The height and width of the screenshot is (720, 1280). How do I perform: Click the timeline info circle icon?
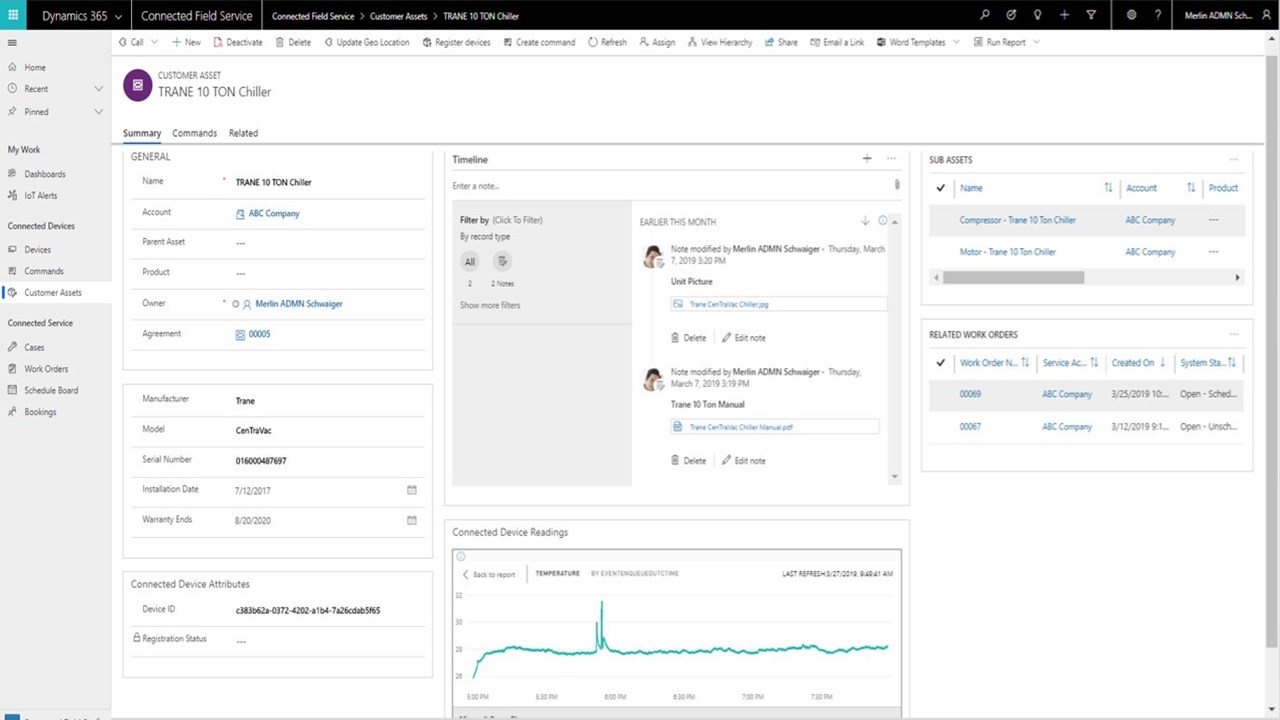882,221
